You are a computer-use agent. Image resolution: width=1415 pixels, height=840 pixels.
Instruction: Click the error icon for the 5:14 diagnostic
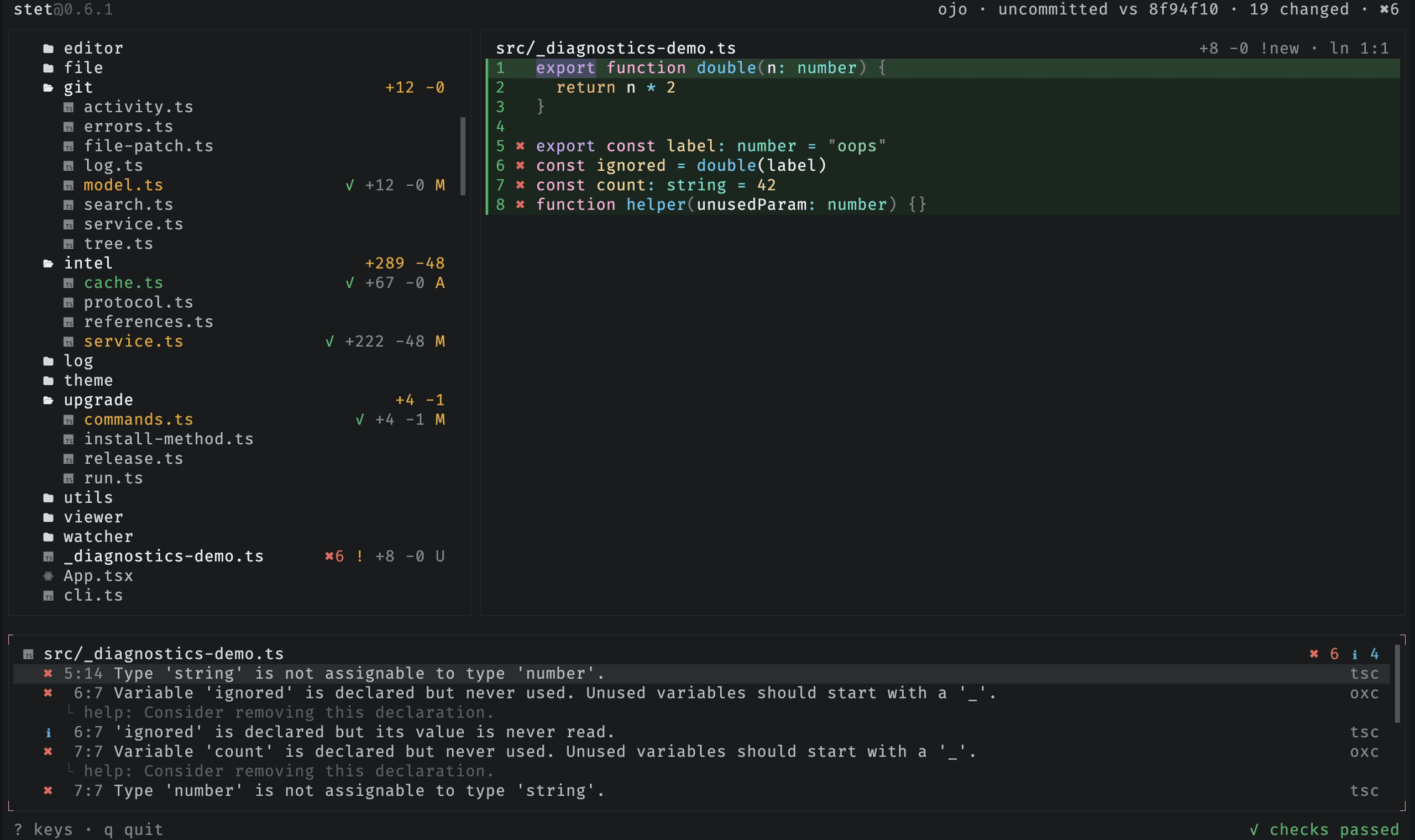pyautogui.click(x=48, y=674)
